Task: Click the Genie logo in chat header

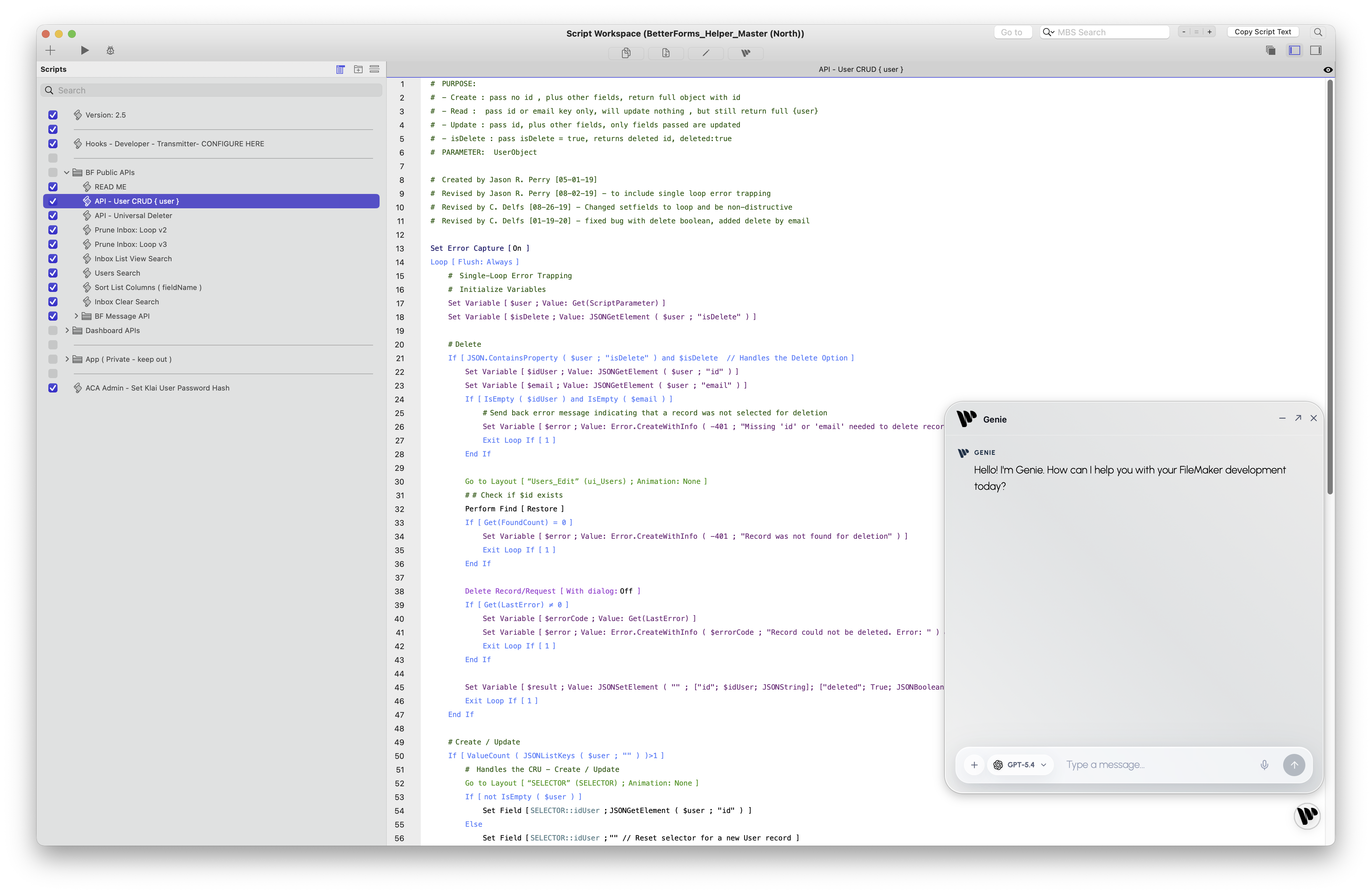Action: (x=967, y=419)
